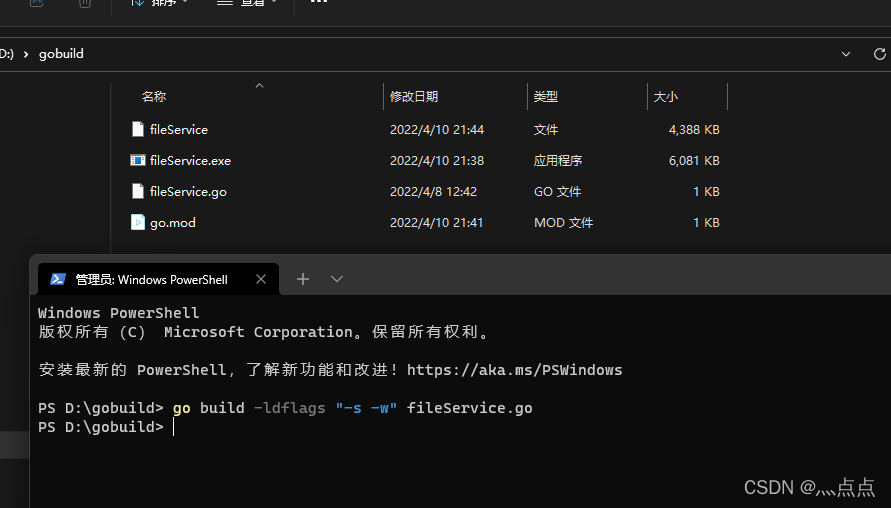The width and height of the screenshot is (891, 508).
Task: Click the date 2022/4/10 21:44
Action: pyautogui.click(x=437, y=130)
